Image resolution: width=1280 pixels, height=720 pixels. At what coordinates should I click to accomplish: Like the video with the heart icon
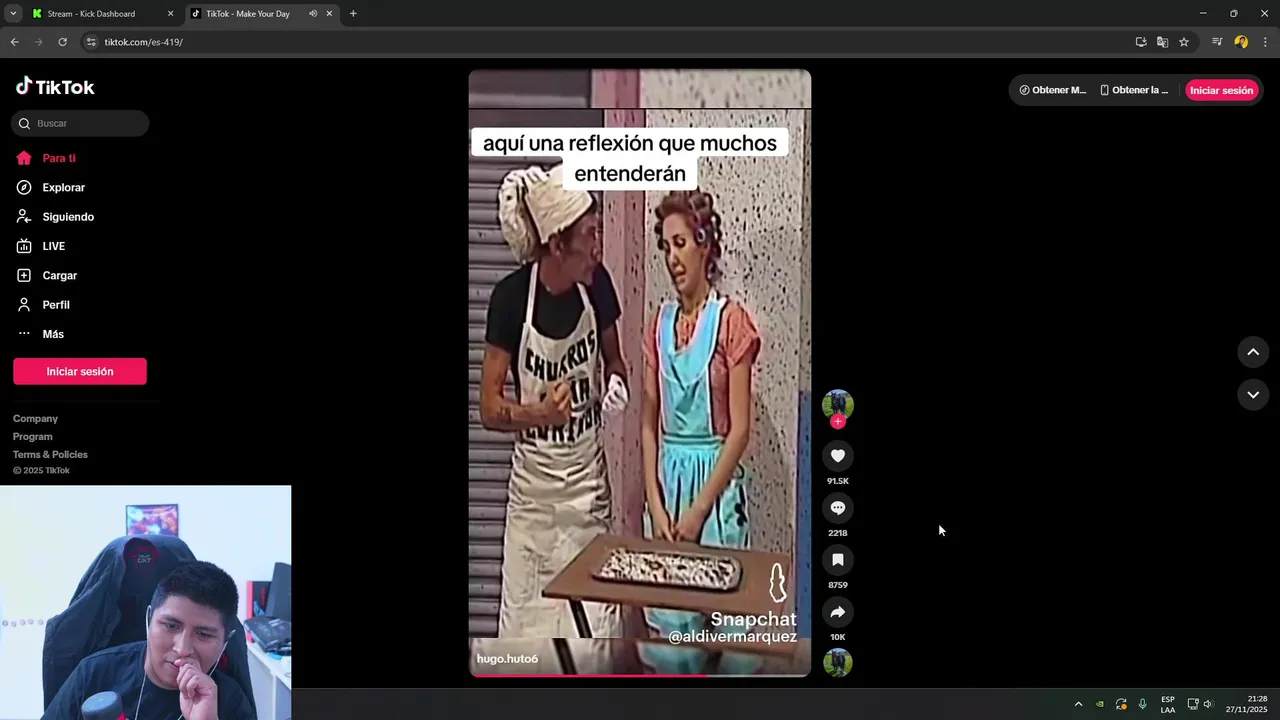coord(838,456)
